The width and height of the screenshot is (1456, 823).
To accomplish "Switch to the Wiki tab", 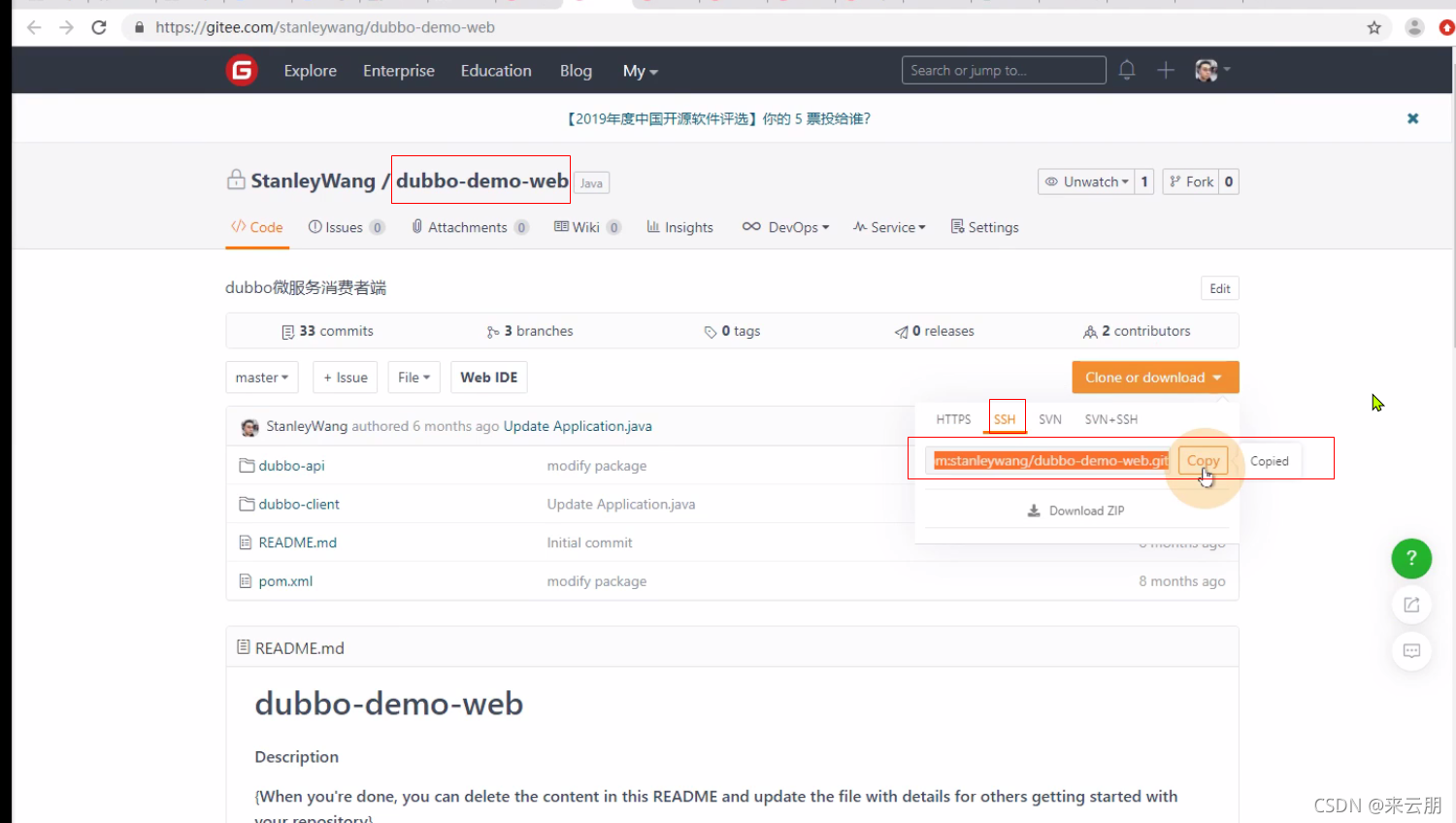I will click(587, 227).
